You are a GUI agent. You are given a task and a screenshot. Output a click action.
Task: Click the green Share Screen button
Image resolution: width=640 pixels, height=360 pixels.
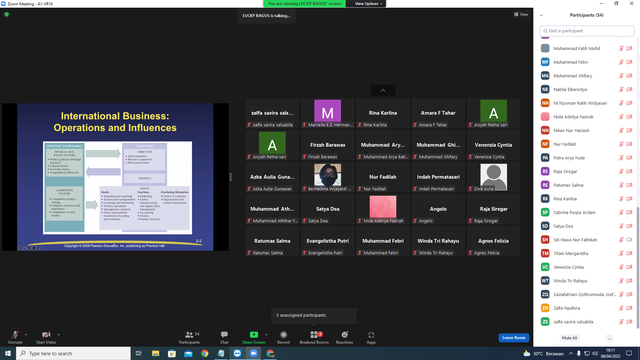tap(253, 337)
